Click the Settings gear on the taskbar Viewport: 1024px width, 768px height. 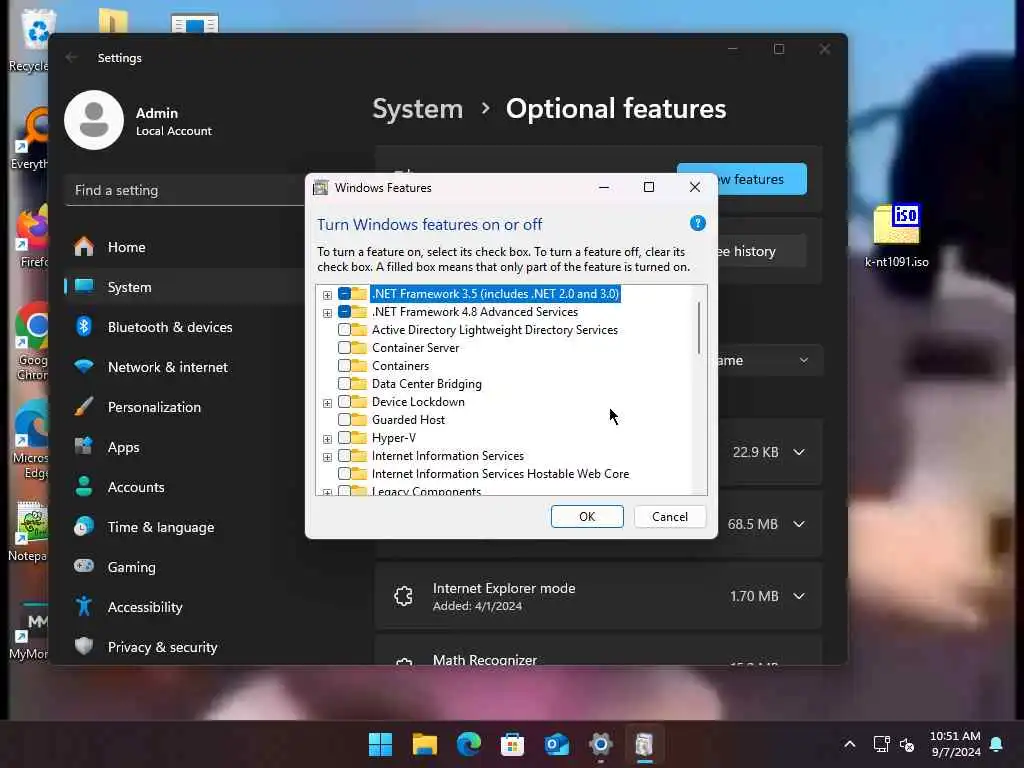tap(600, 744)
